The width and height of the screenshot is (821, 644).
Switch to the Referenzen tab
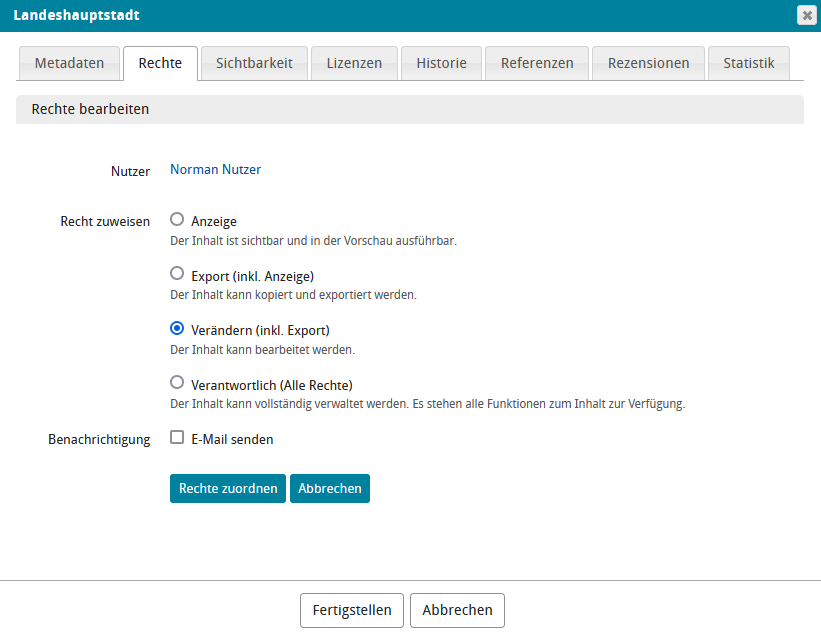click(x=537, y=63)
